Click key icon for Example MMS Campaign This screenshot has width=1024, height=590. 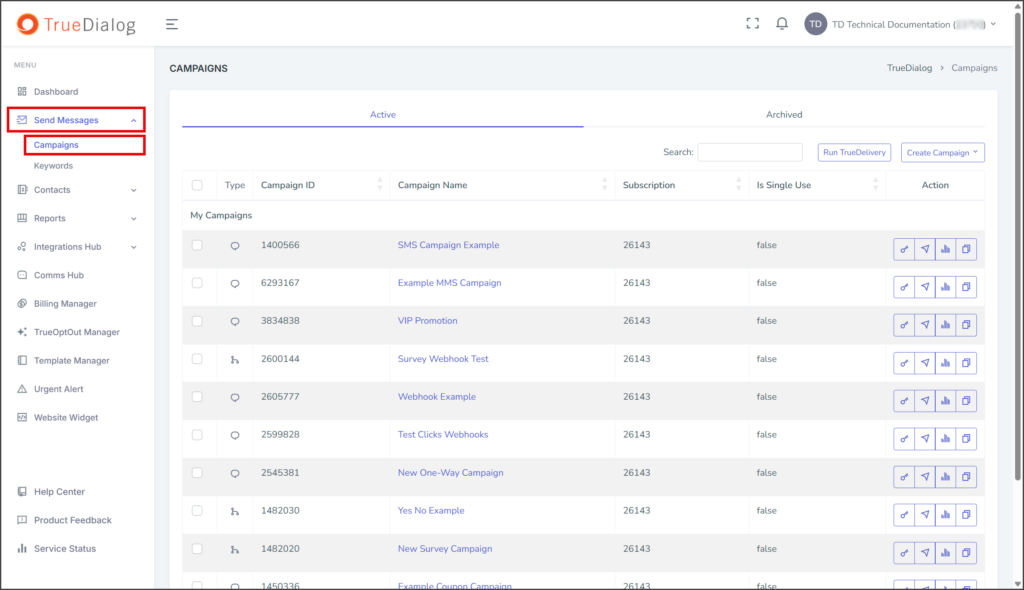click(904, 287)
